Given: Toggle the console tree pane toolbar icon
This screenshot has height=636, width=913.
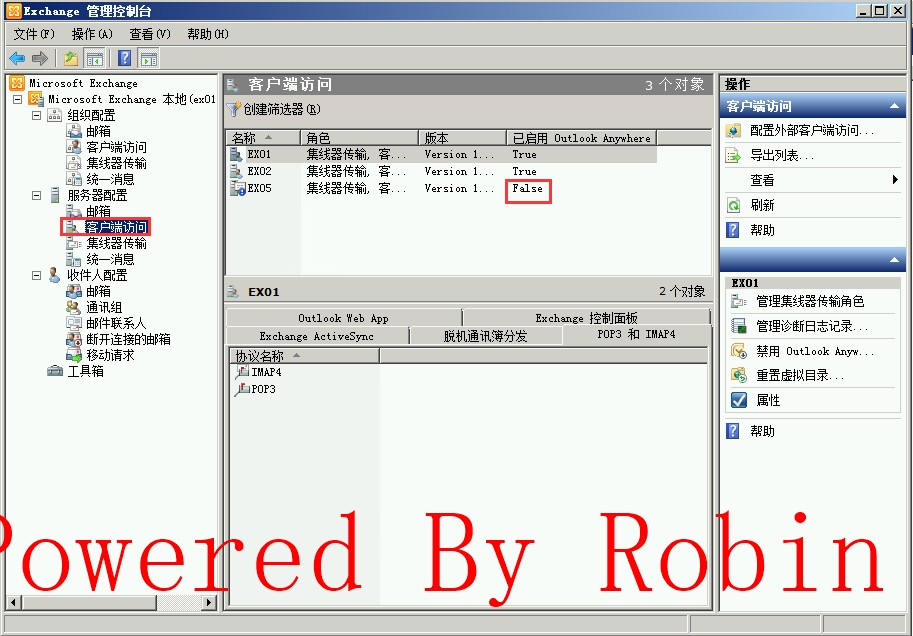Looking at the screenshot, I should tap(94, 58).
